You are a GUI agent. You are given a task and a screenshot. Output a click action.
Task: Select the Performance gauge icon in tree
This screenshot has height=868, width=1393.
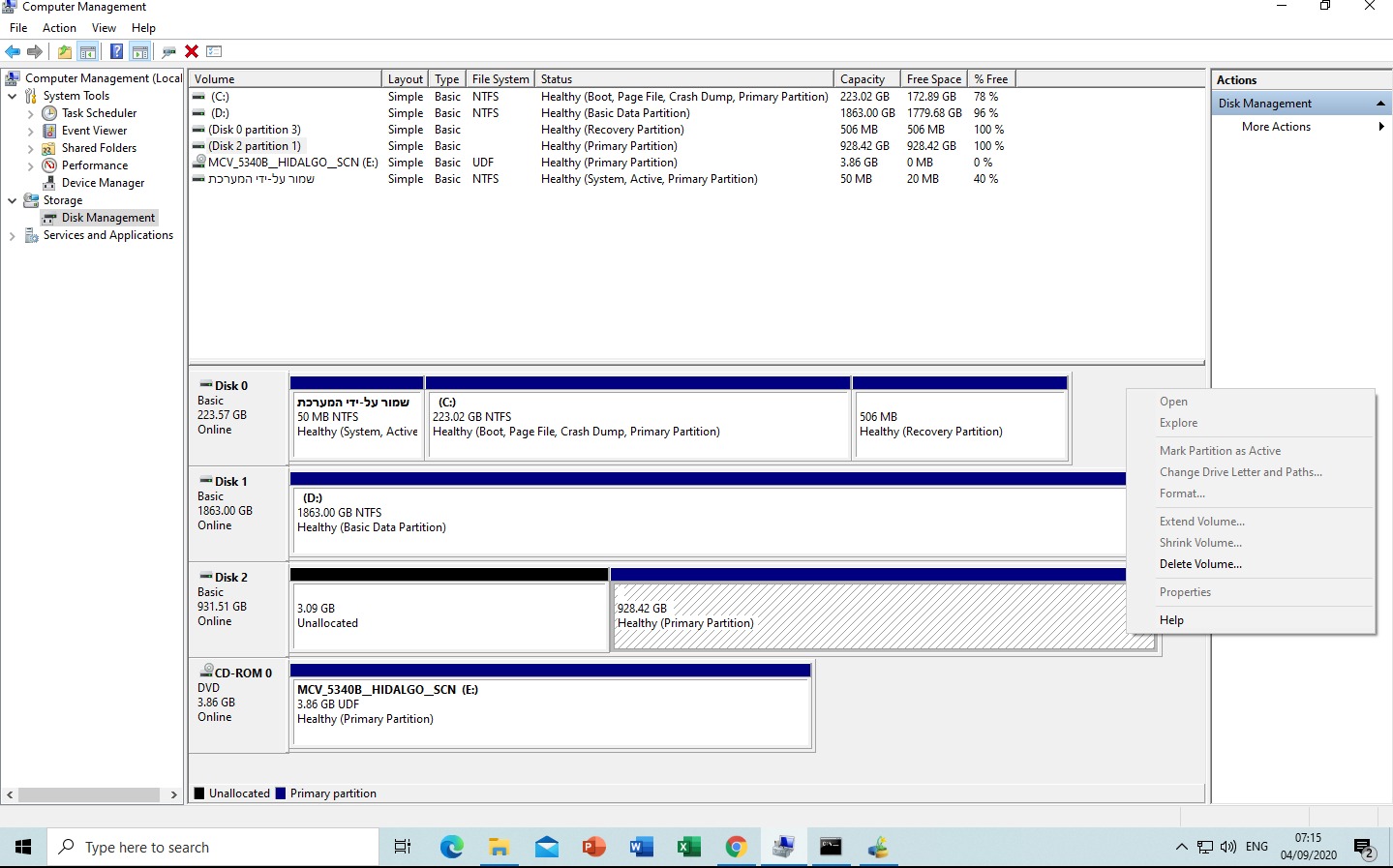pos(49,165)
